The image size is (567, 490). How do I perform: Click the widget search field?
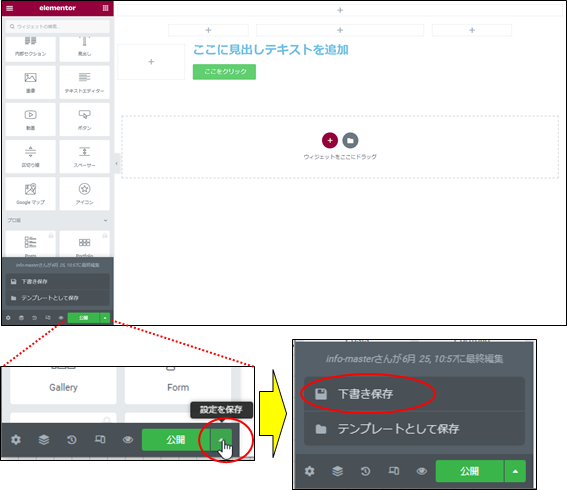[58, 26]
